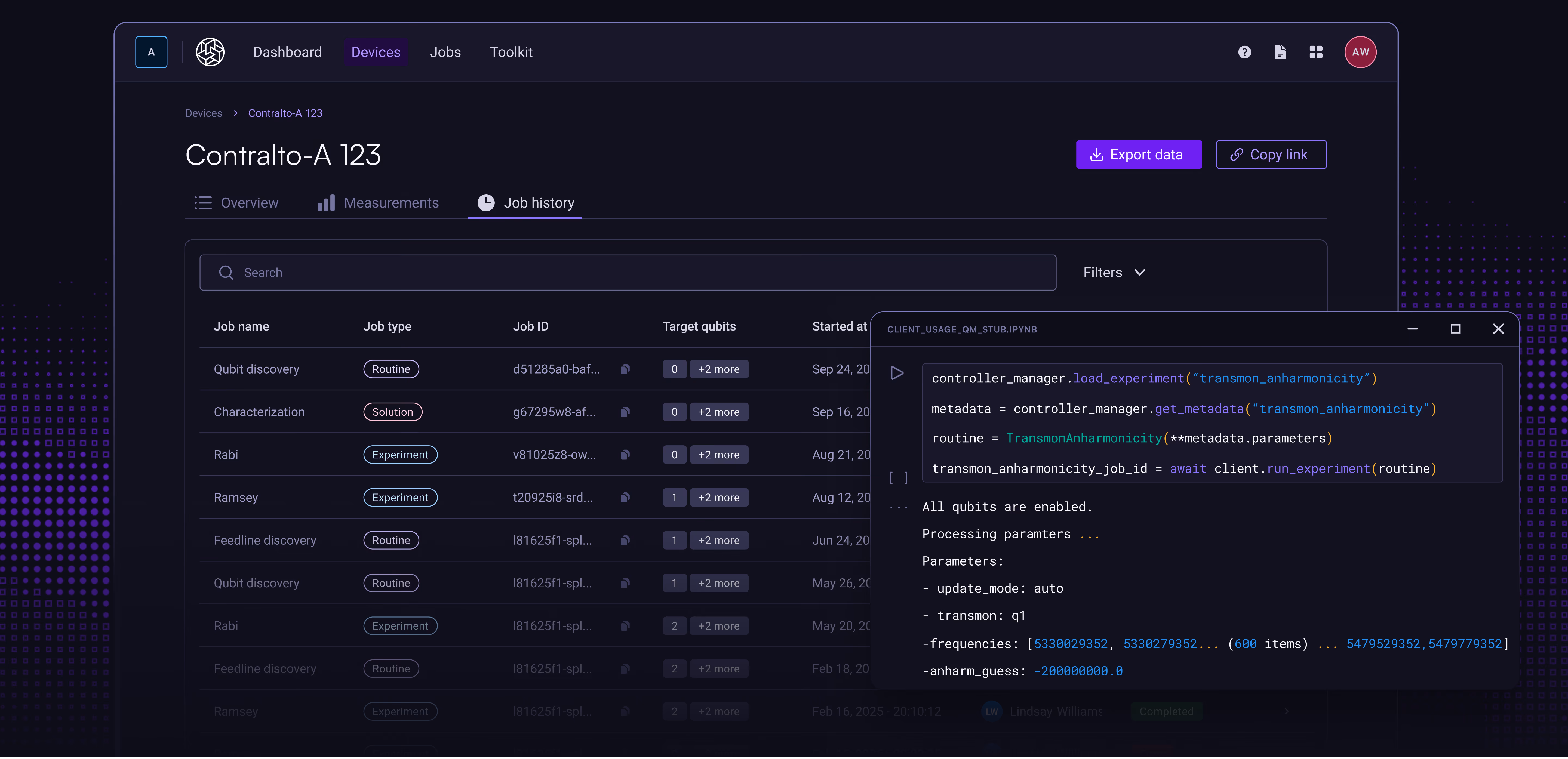Minimize the notebook stub panel
This screenshot has height=759, width=1568.
tap(1413, 329)
